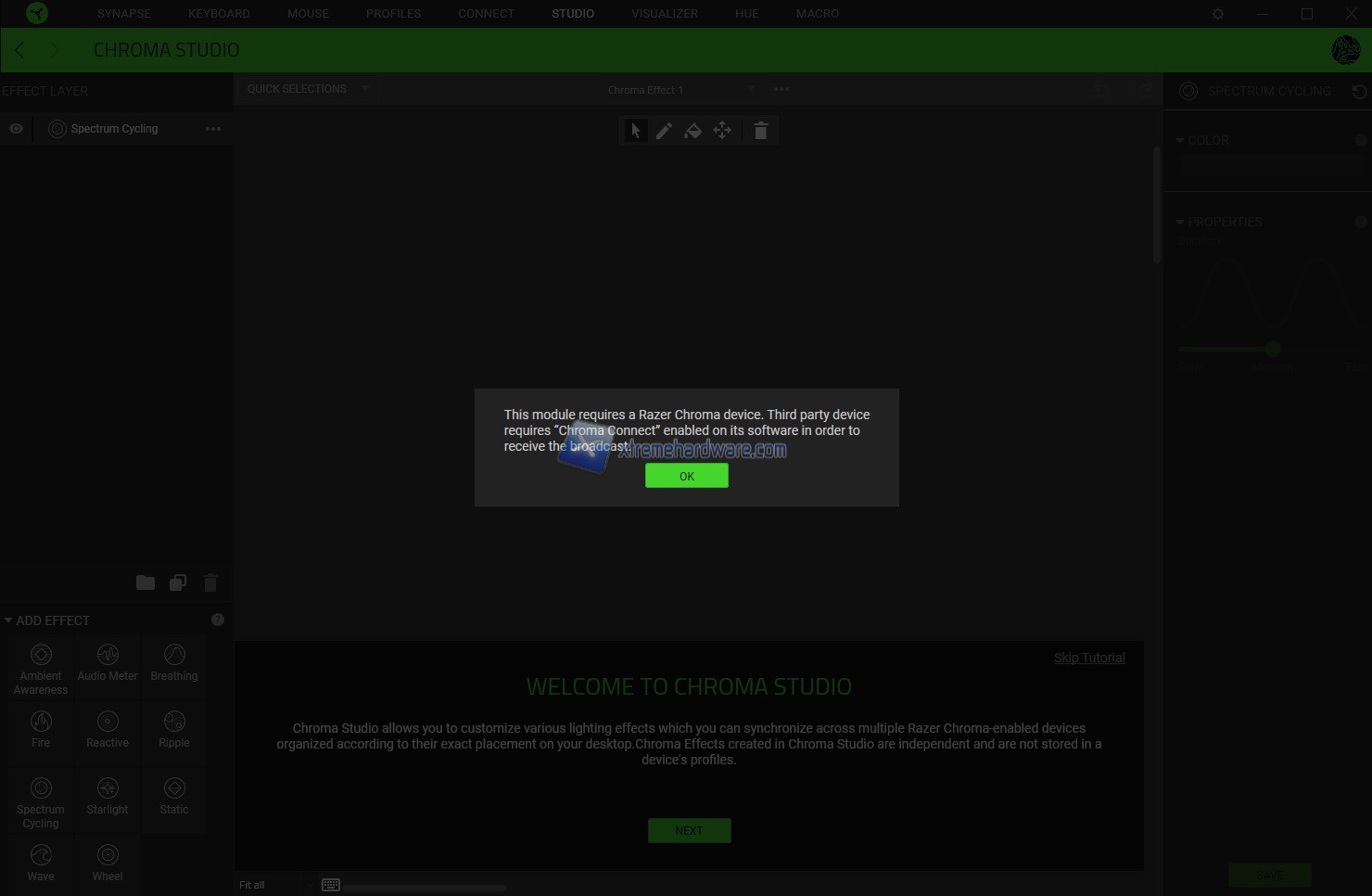Toggle visibility of Spectrum Cycling layer
Image resolution: width=1372 pixels, height=896 pixels.
pos(17,129)
